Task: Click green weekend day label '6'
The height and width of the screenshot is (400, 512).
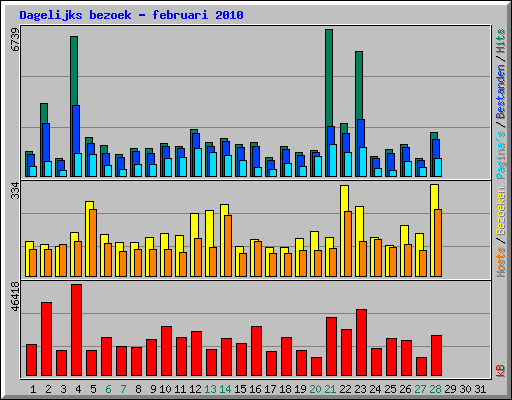Action: point(108,389)
